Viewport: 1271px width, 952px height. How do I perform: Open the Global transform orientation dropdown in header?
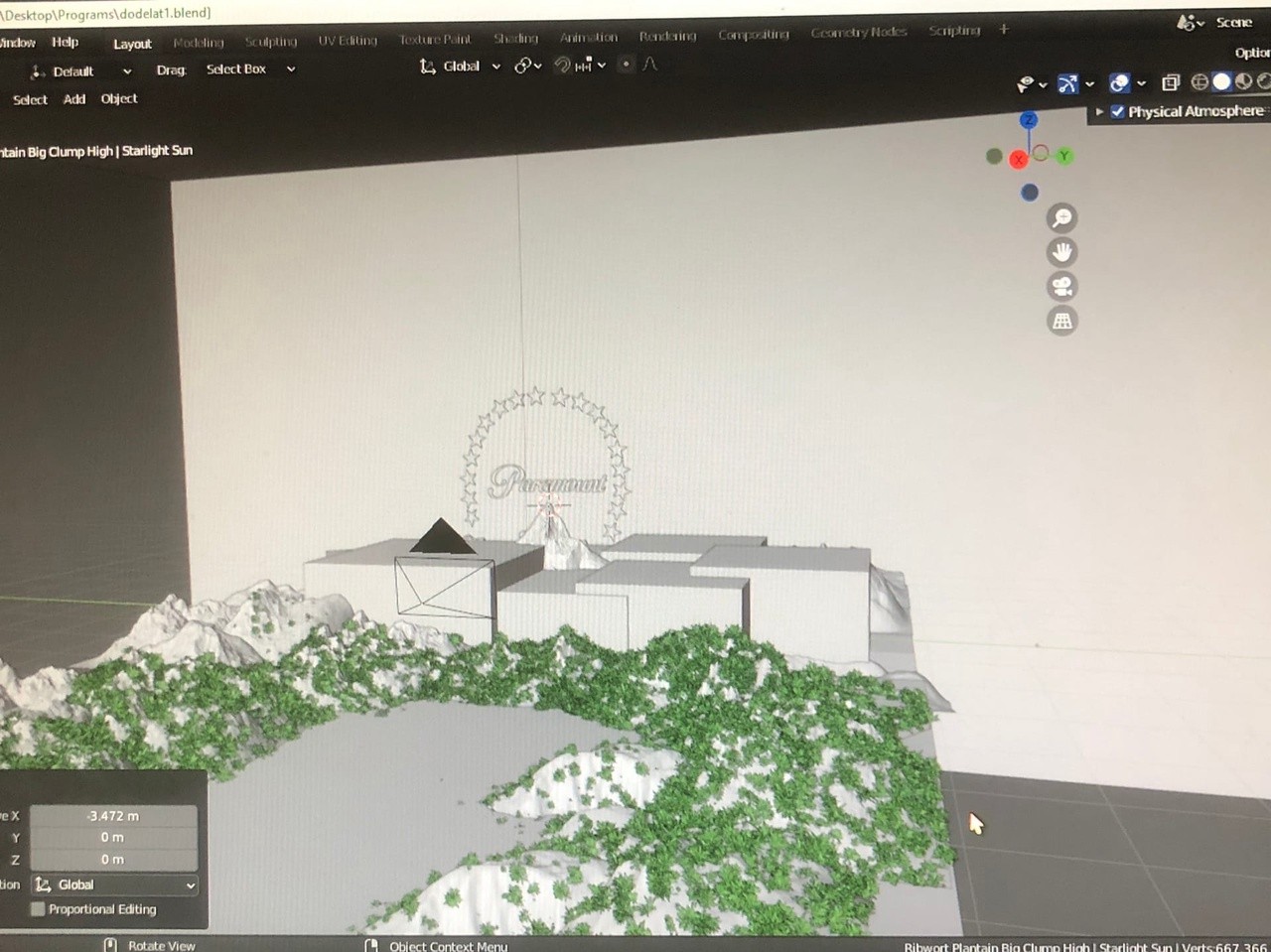(x=460, y=67)
